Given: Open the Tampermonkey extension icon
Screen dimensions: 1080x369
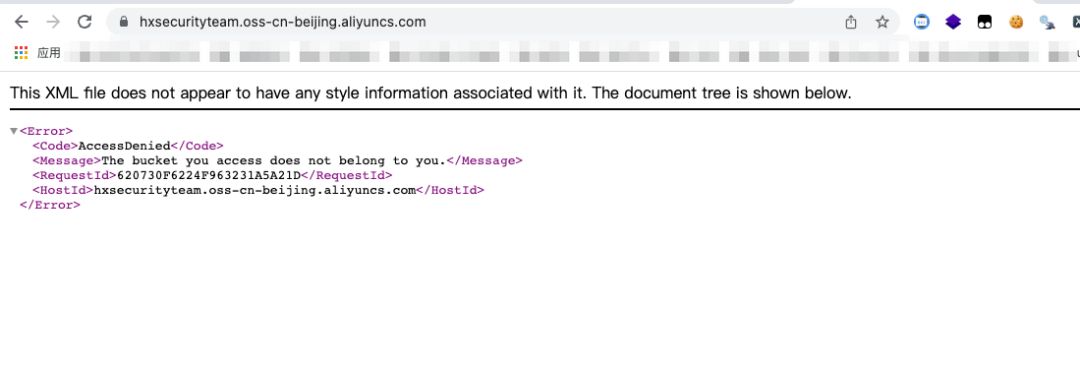Looking at the screenshot, I should (x=984, y=22).
